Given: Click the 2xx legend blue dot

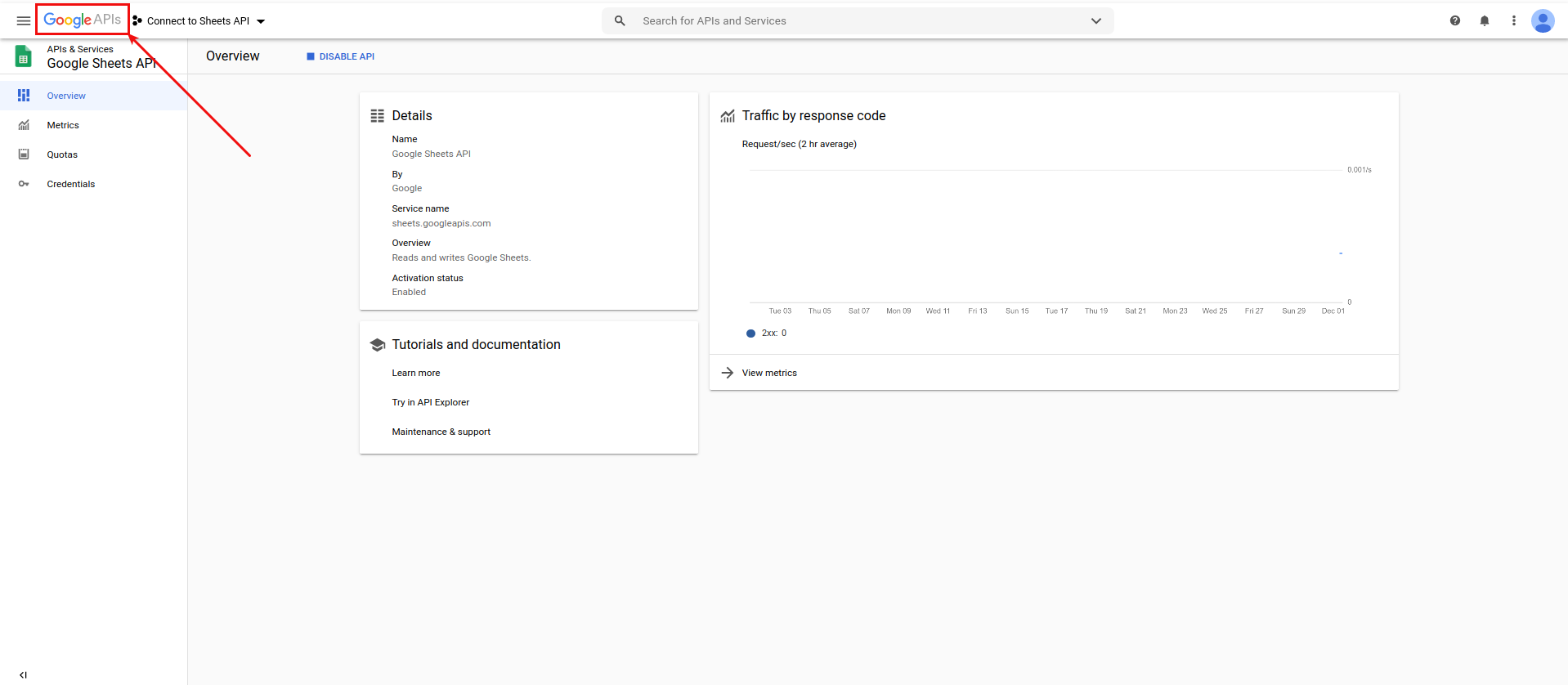Looking at the screenshot, I should [750, 334].
